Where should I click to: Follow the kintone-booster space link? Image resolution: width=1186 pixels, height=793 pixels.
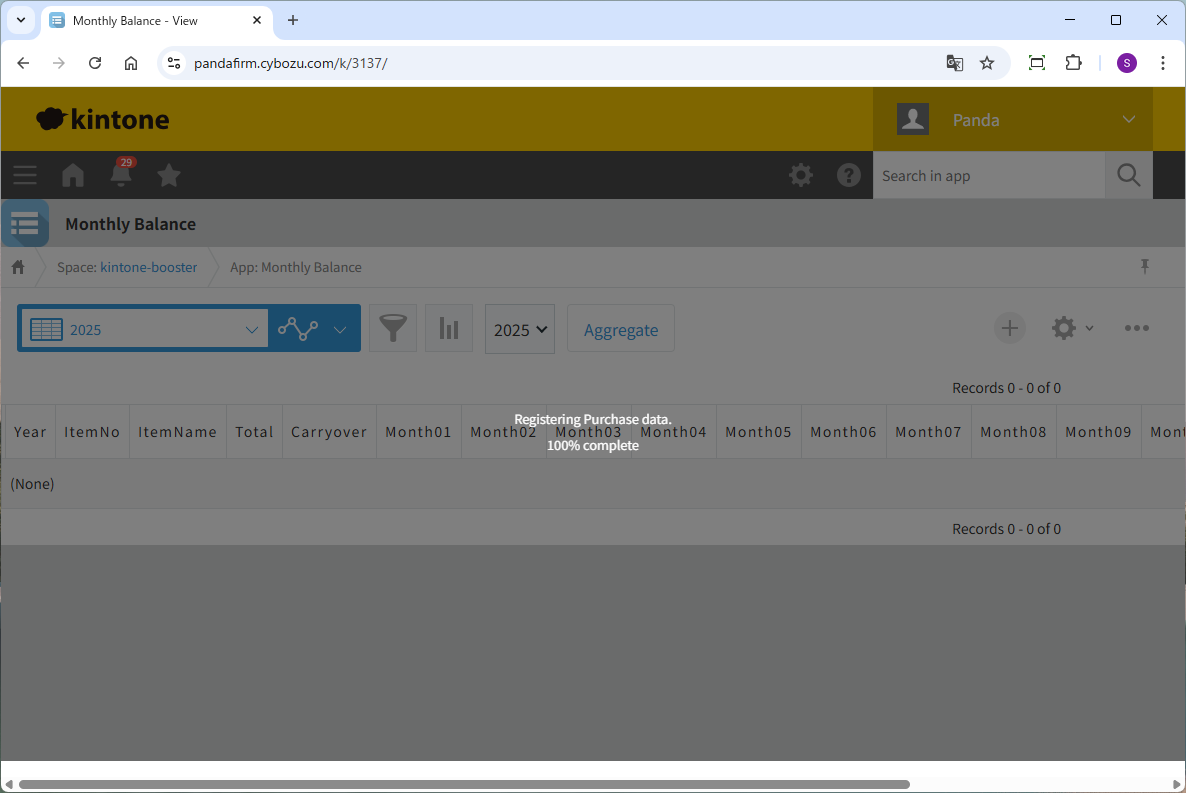click(x=148, y=267)
